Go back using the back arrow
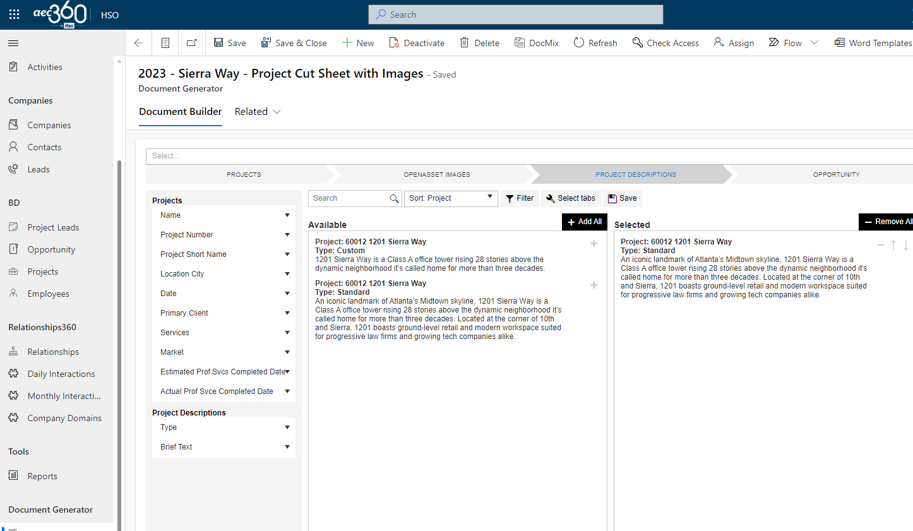 click(139, 43)
